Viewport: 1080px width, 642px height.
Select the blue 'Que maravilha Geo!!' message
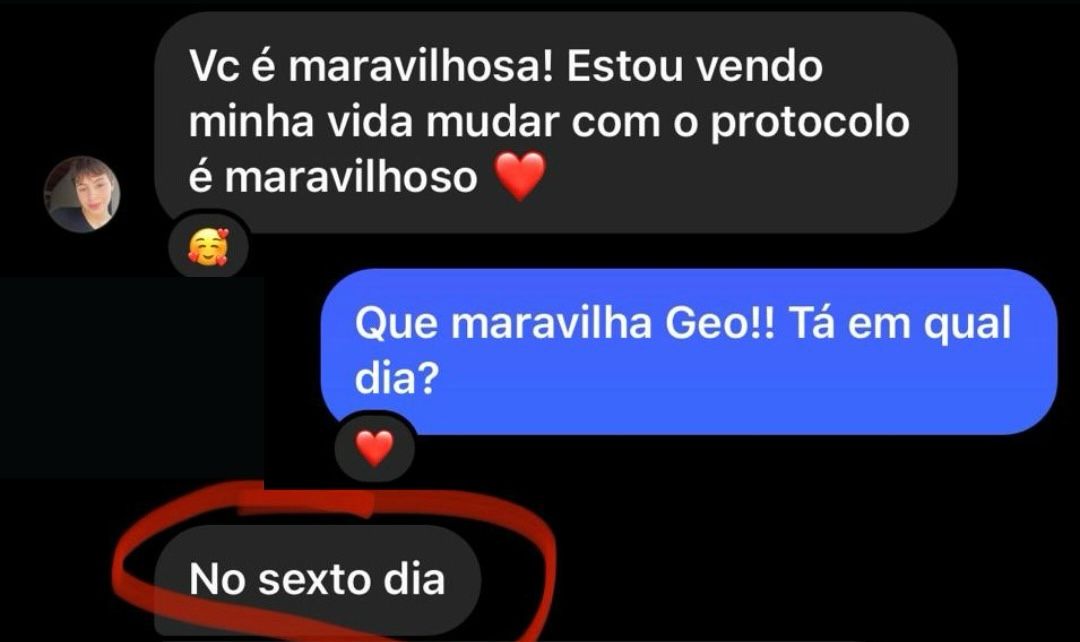coord(689,351)
